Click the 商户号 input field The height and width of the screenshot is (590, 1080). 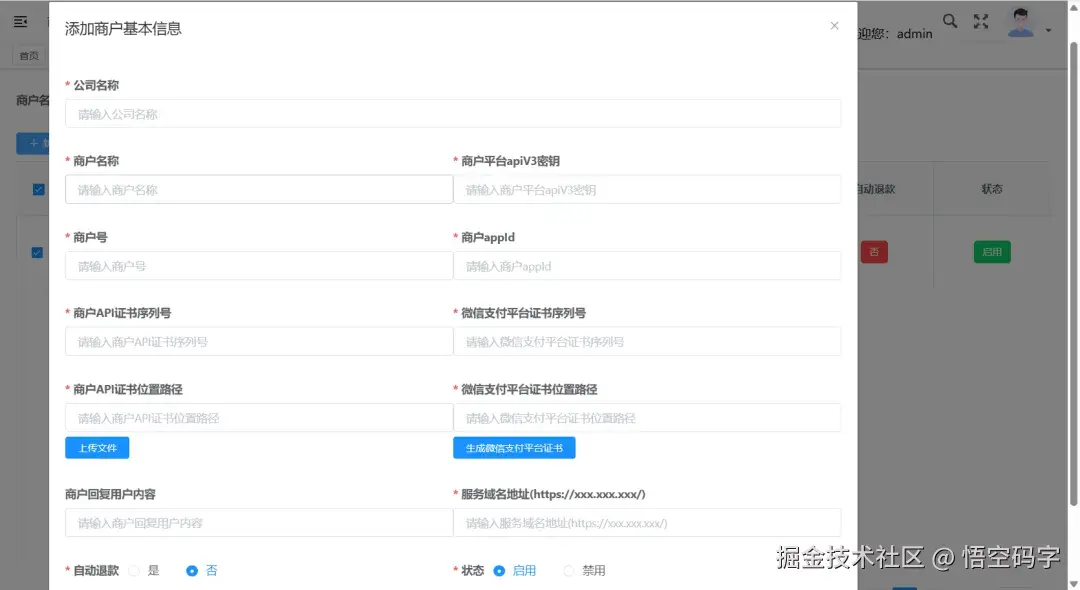258,265
